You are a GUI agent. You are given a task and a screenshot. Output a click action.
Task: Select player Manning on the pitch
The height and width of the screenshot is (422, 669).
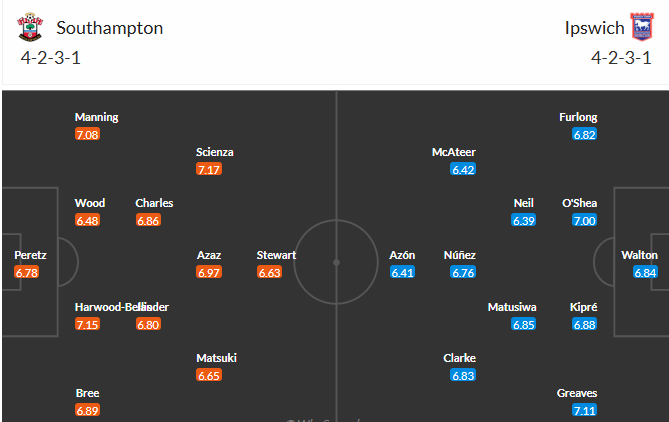coord(96,117)
